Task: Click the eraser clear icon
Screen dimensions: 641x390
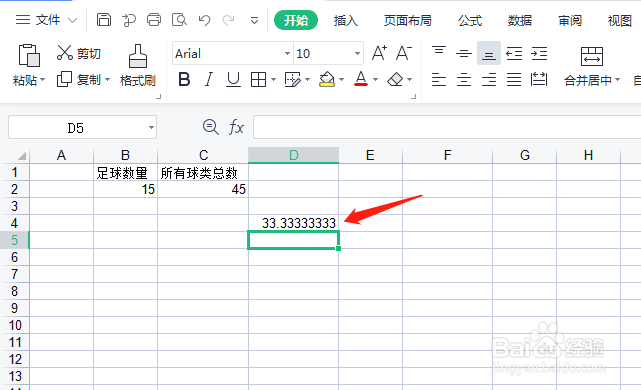Action: click(395, 79)
